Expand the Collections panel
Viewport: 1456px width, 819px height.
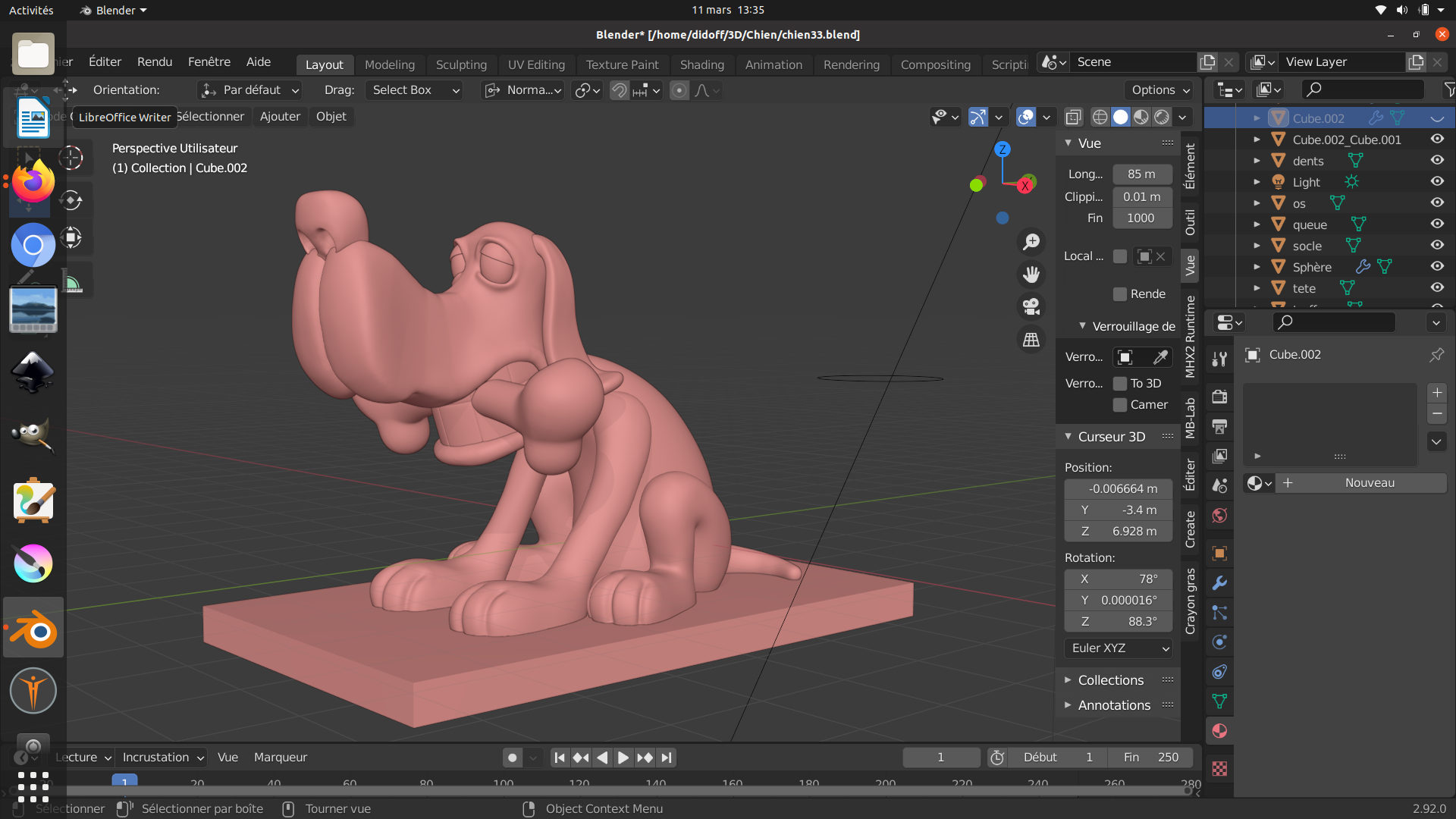[1110, 680]
